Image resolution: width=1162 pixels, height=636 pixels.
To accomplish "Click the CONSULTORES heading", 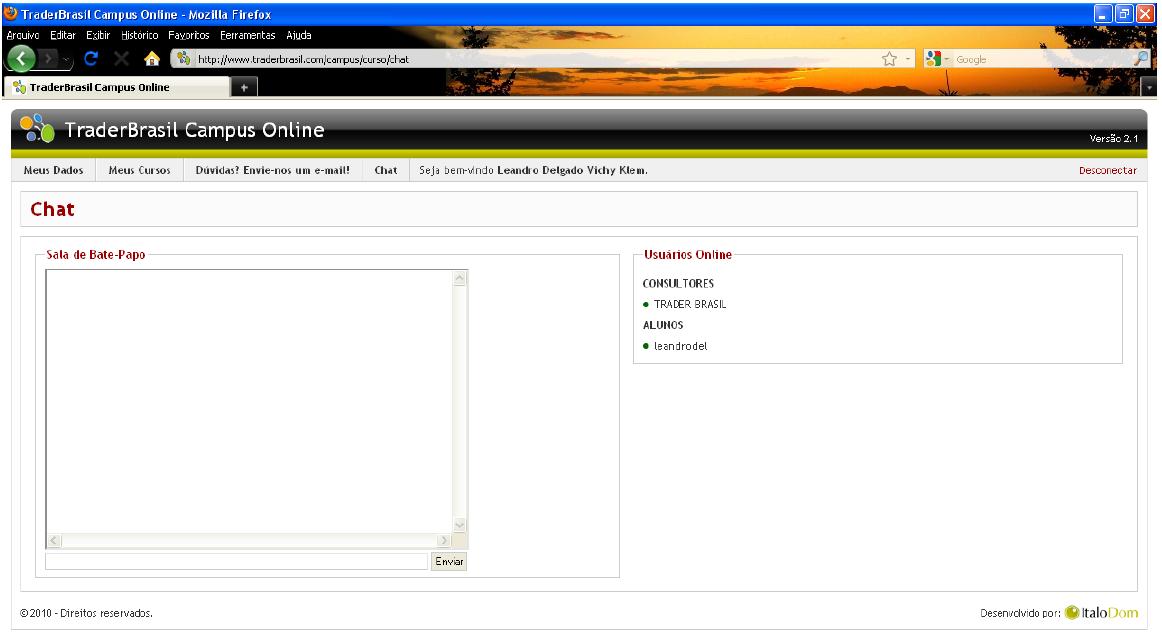I will [678, 284].
